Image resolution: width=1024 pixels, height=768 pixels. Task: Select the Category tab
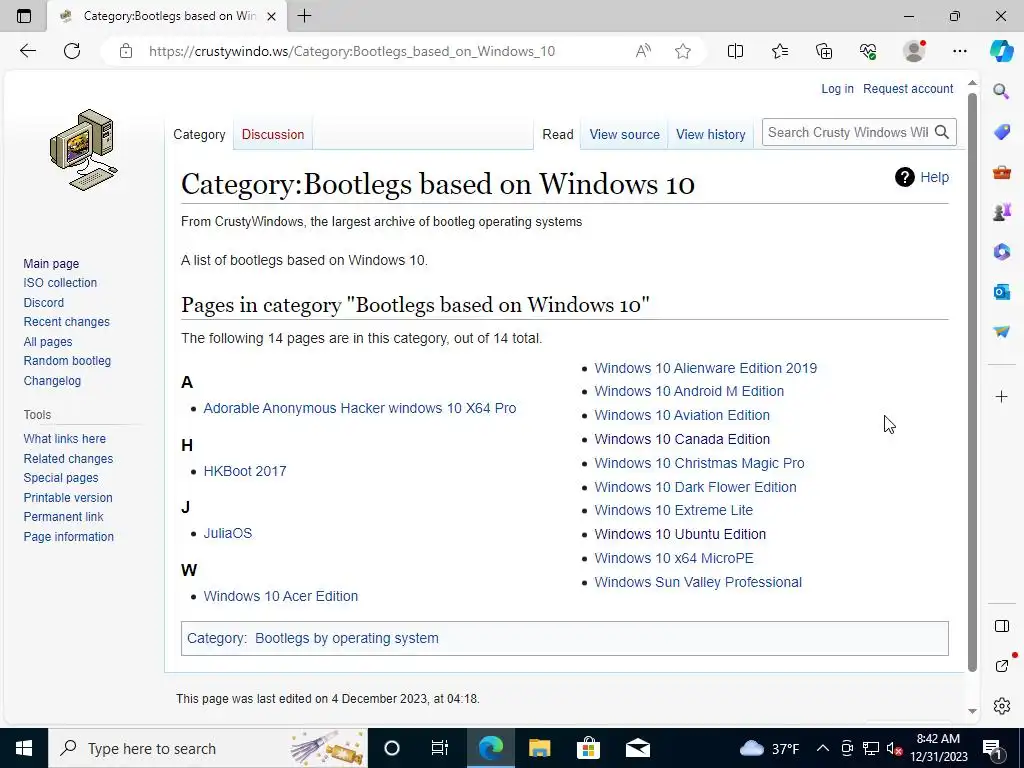tap(199, 135)
